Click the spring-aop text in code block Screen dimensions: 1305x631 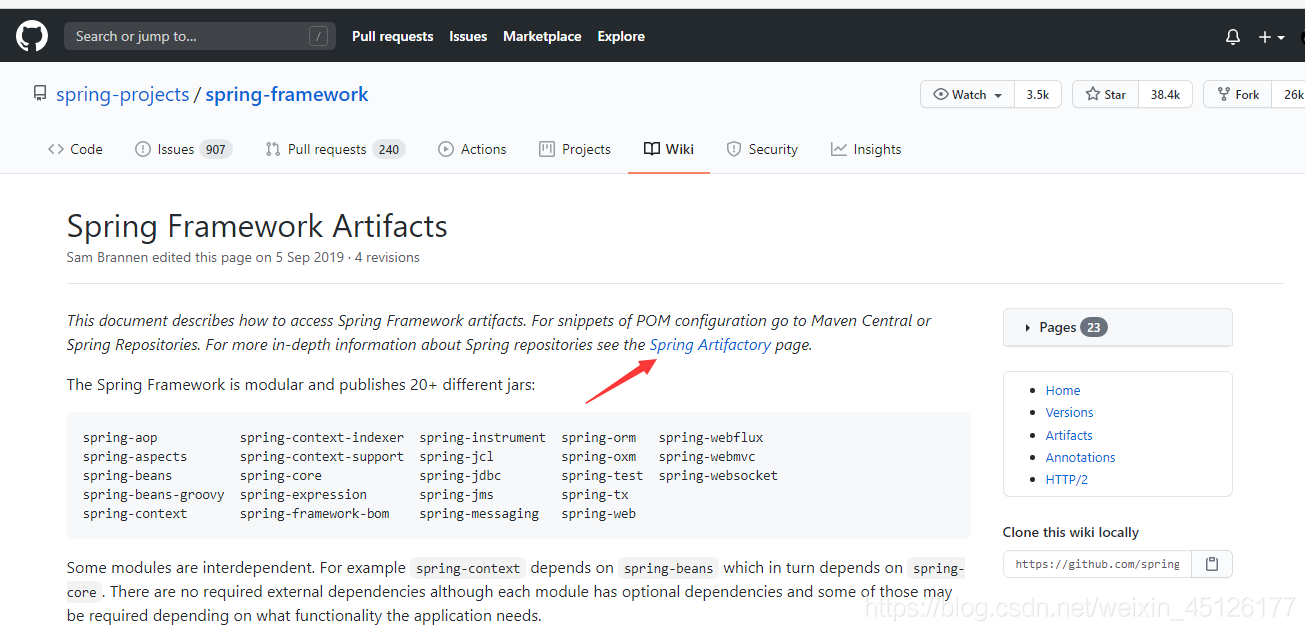[x=120, y=437]
